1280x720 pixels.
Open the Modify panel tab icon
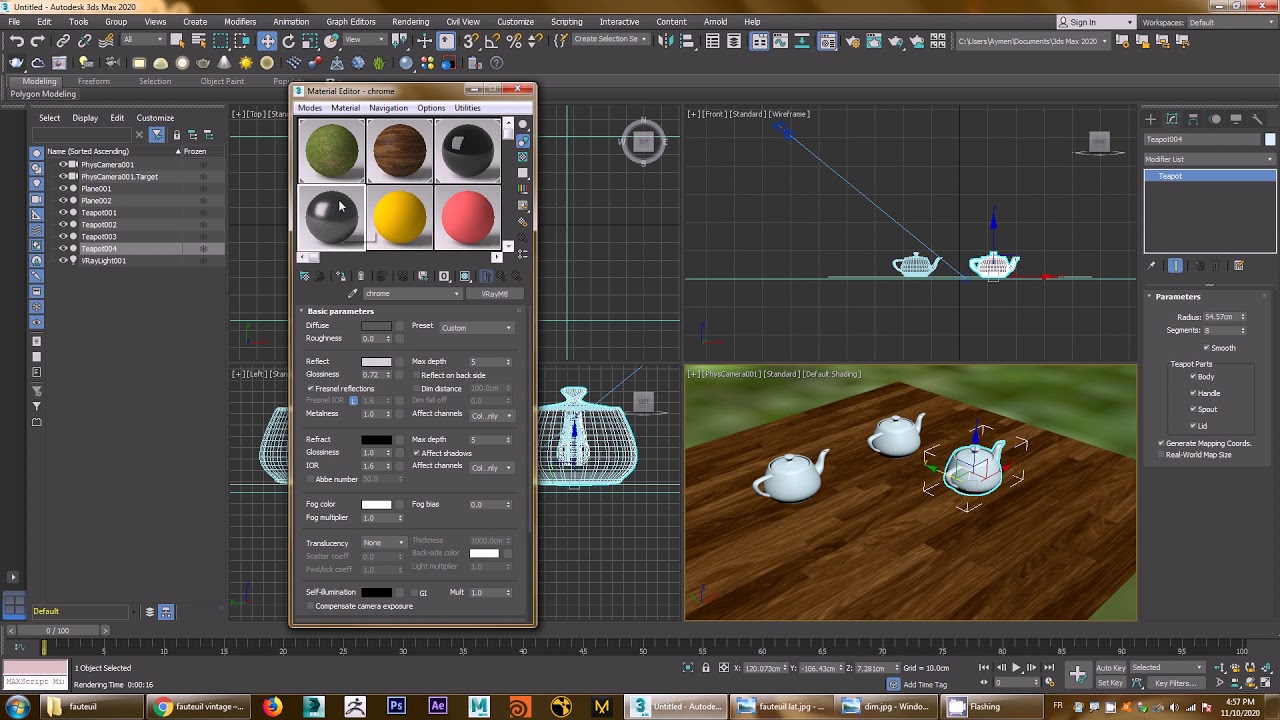click(1172, 119)
